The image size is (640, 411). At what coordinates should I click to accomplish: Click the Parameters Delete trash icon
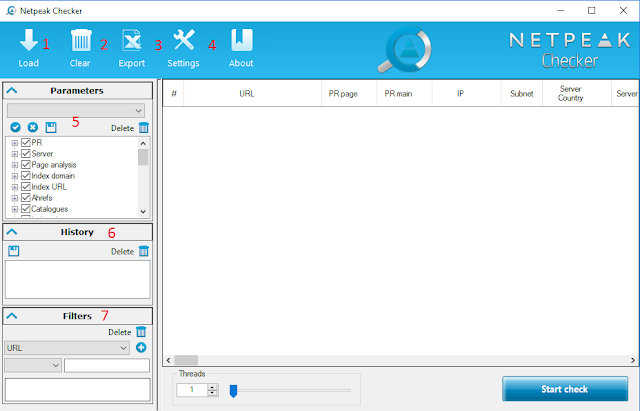click(144, 128)
